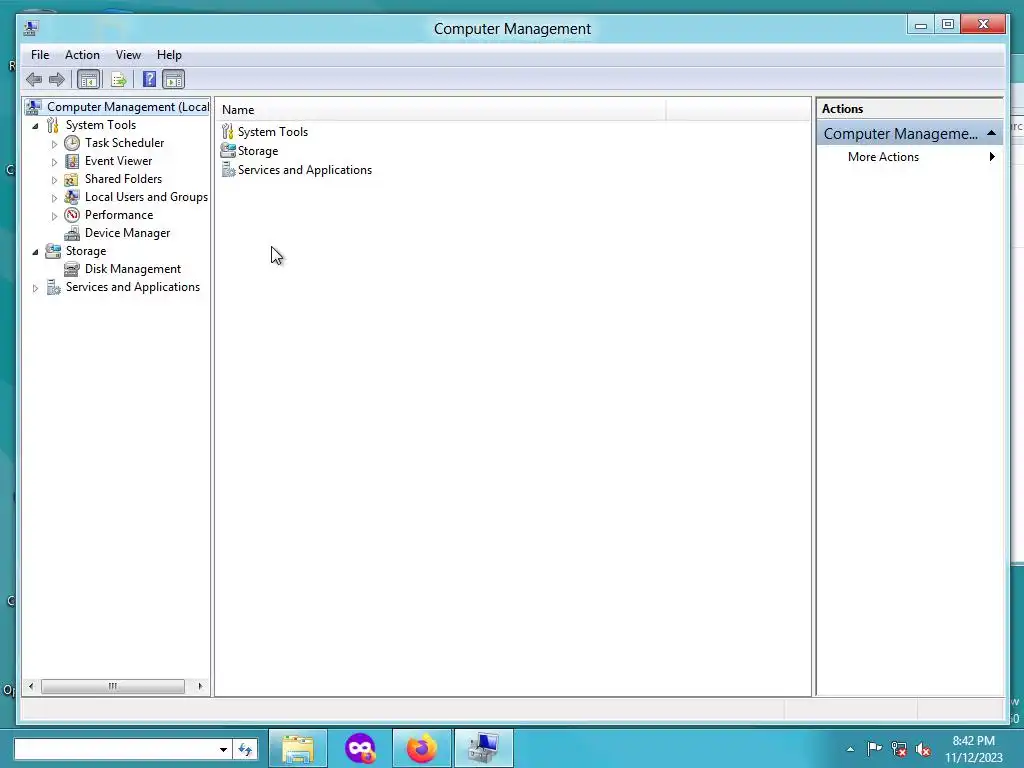1024x768 pixels.
Task: Click Event Viewer icon in tree
Action: pyautogui.click(x=72, y=161)
